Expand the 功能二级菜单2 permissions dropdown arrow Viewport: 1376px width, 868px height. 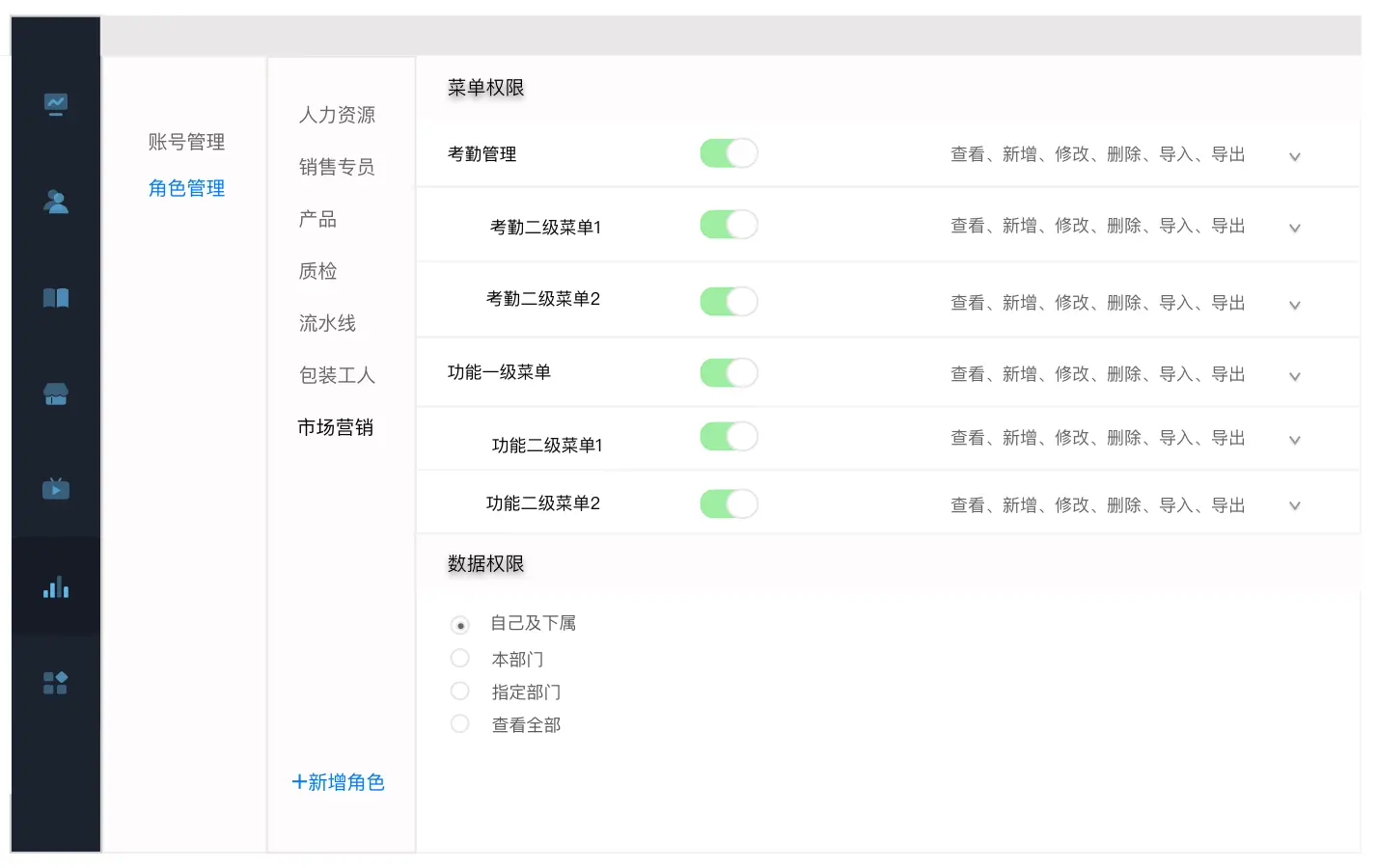(x=1295, y=505)
